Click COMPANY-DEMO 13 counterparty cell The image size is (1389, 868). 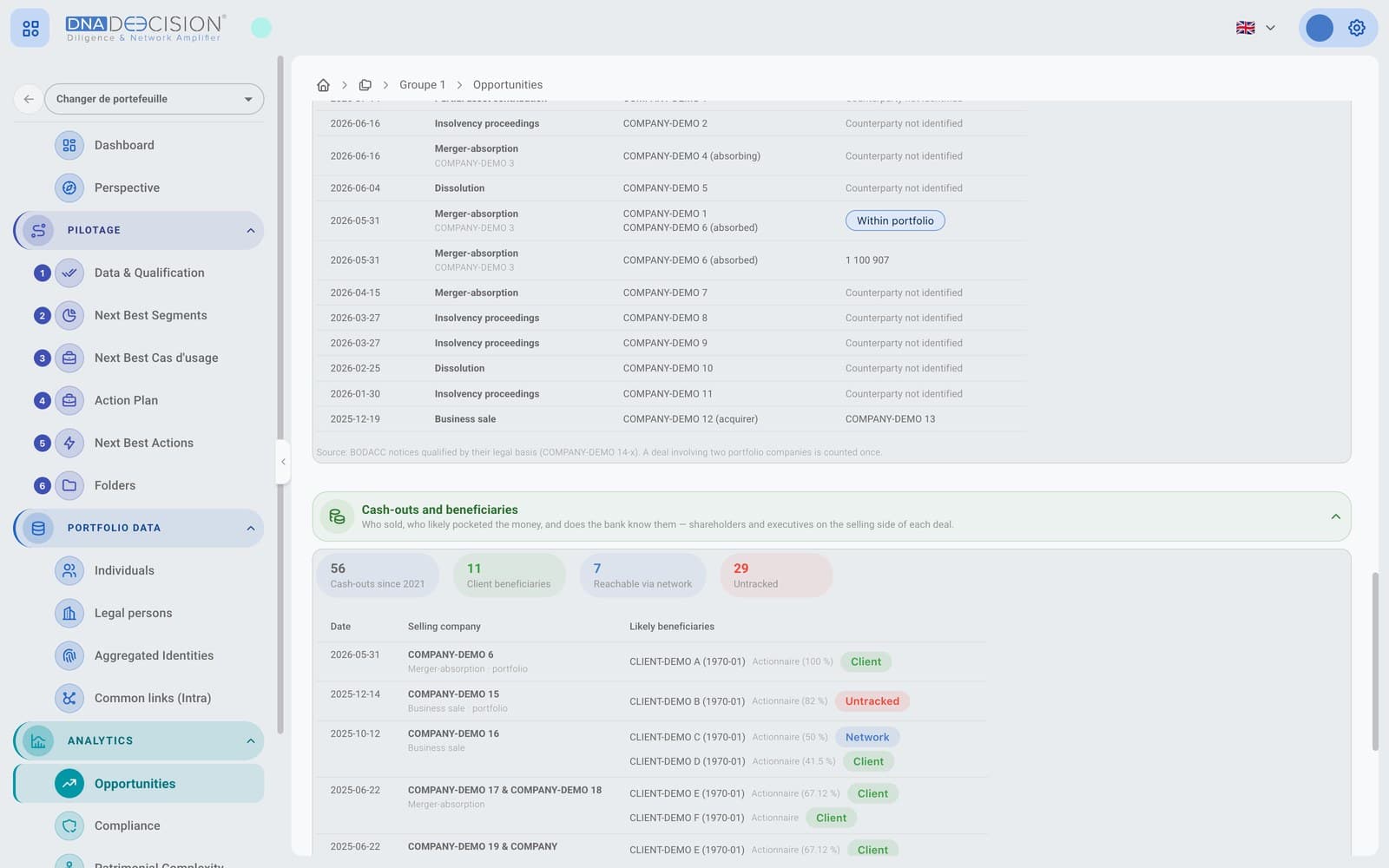tap(891, 419)
